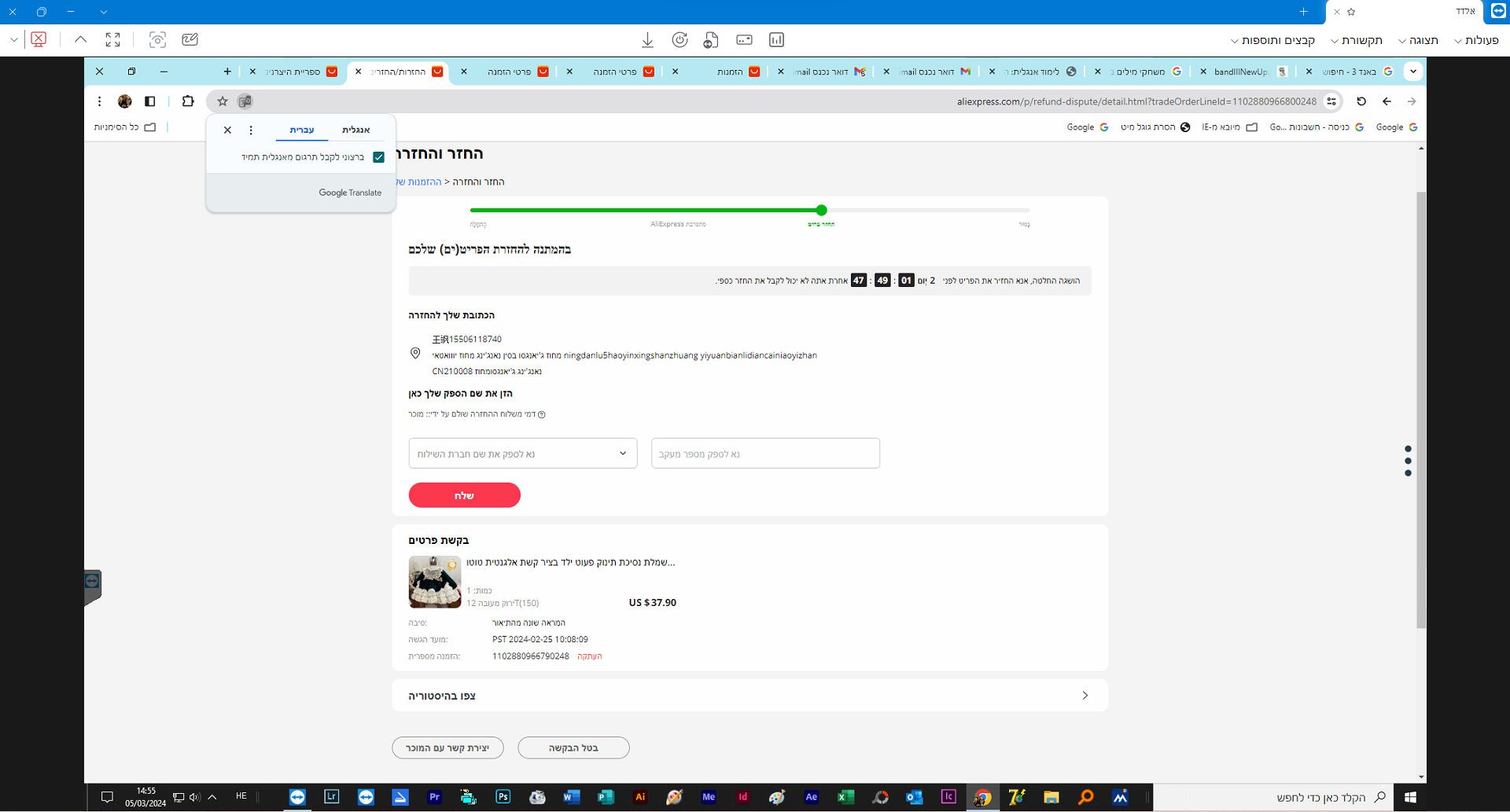Click the TeamViewer screenshot camera icon
Image resolution: width=1510 pixels, height=812 pixels.
(157, 40)
